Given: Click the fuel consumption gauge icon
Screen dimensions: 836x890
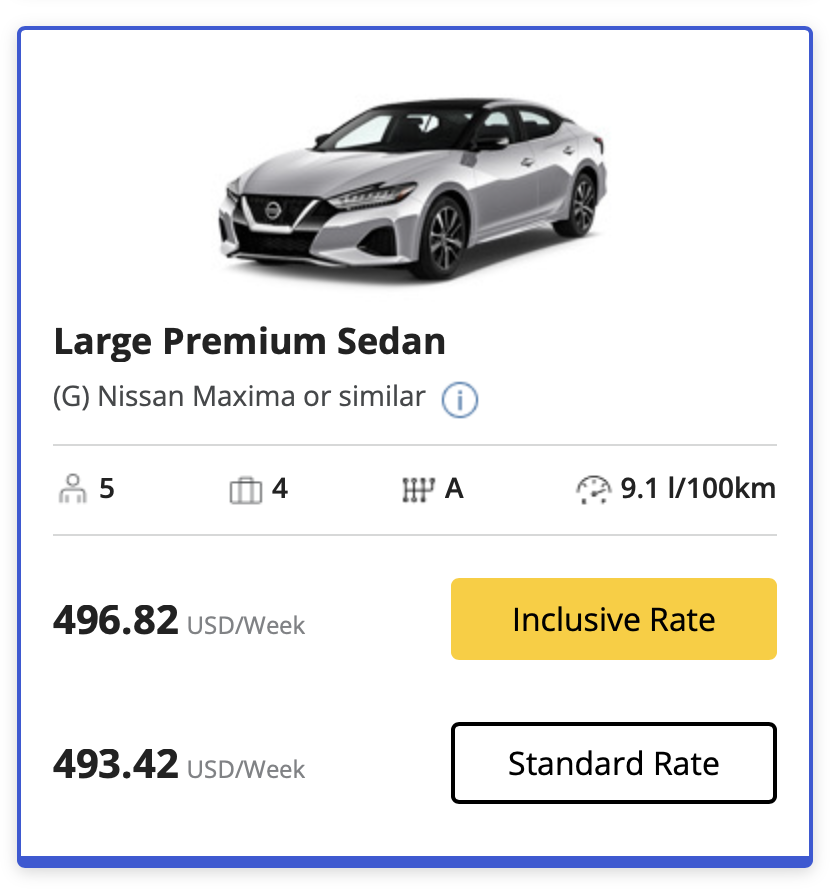Looking at the screenshot, I should coord(593,490).
